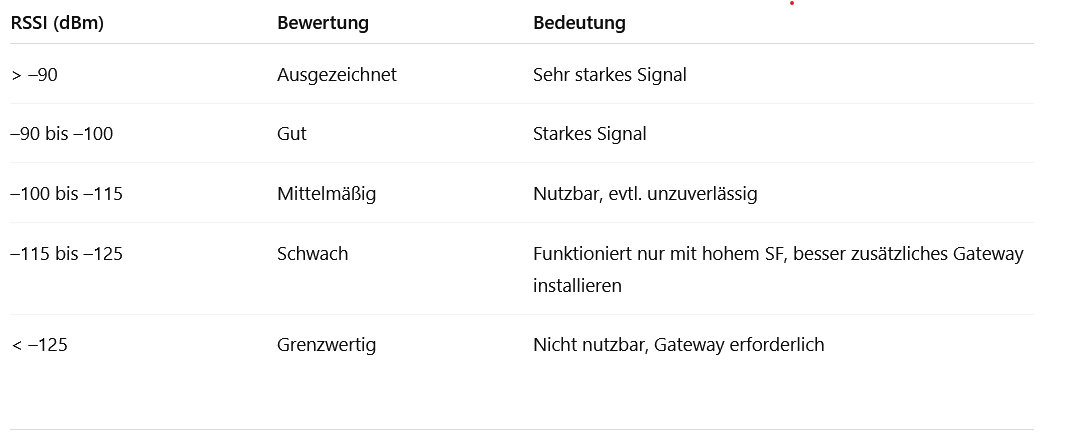Click the Bewertung column header
The height and width of the screenshot is (446, 1066).
(x=322, y=23)
